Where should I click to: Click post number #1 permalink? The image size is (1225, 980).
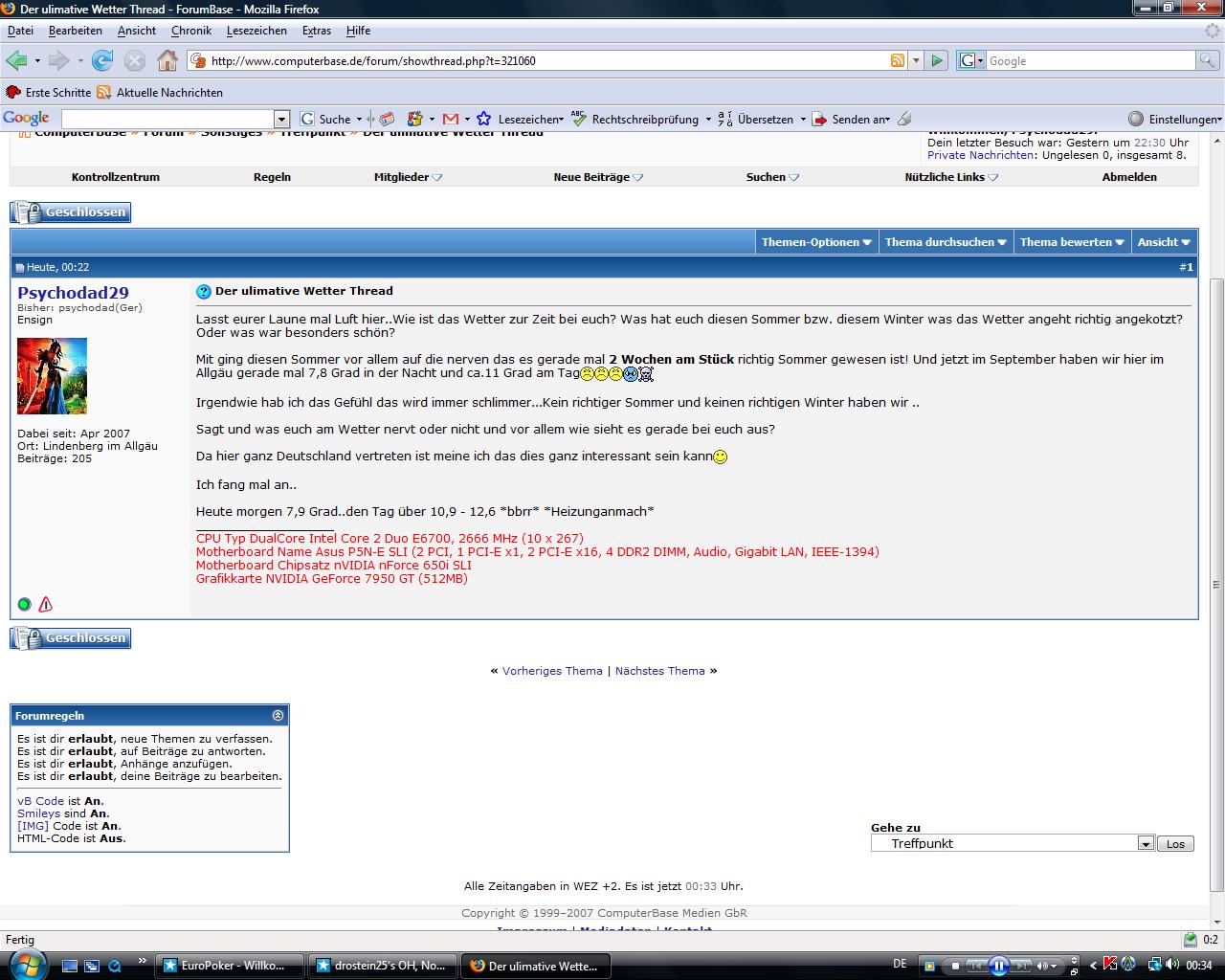1186,267
